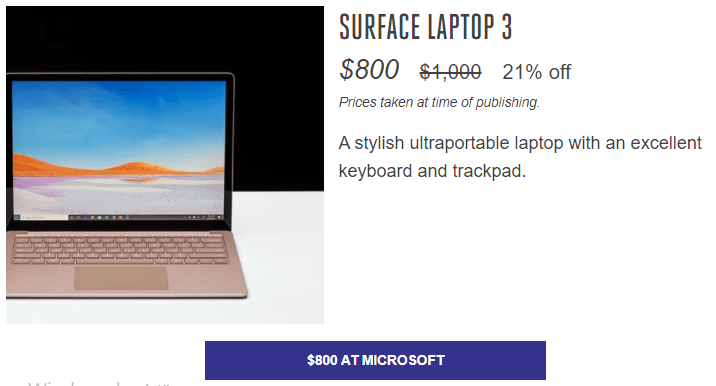Click the word "ultraportable" in the description
Image resolution: width=716 pixels, height=386 pixels.
pos(459,143)
